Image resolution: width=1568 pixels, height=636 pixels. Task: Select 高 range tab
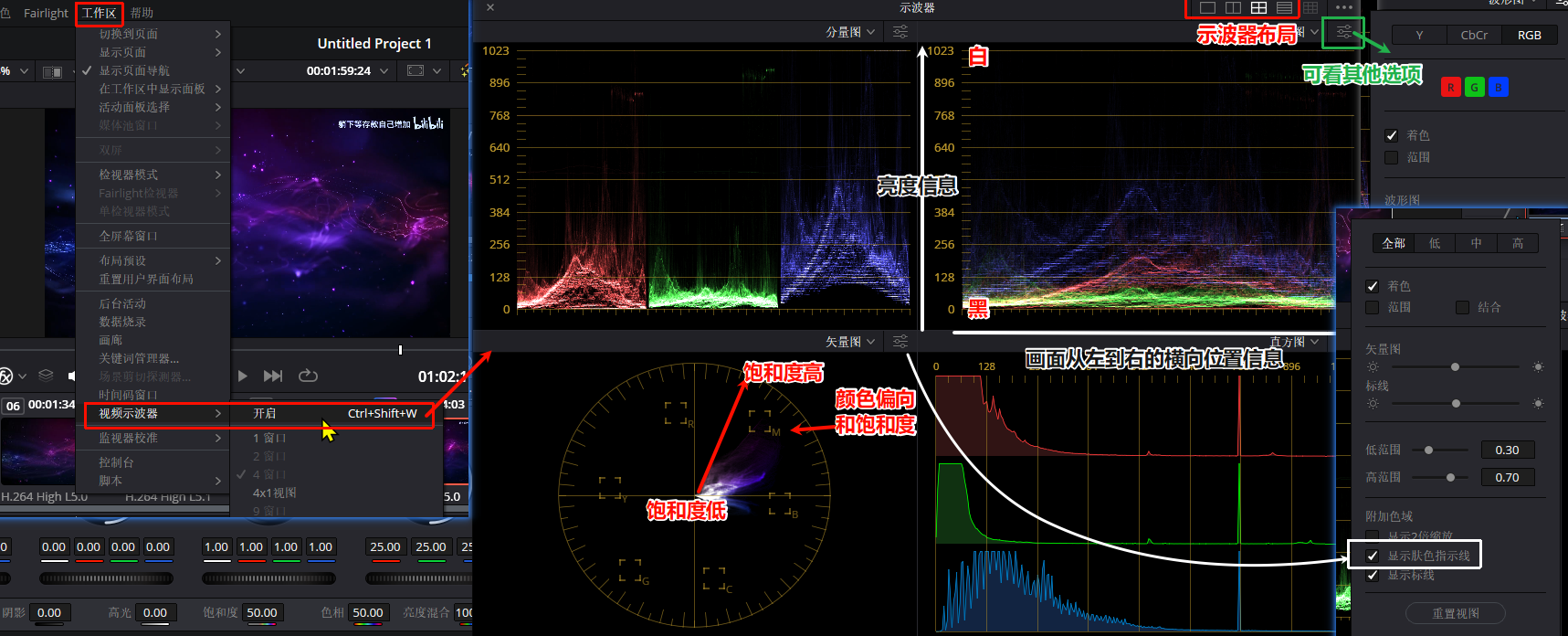point(1518,243)
